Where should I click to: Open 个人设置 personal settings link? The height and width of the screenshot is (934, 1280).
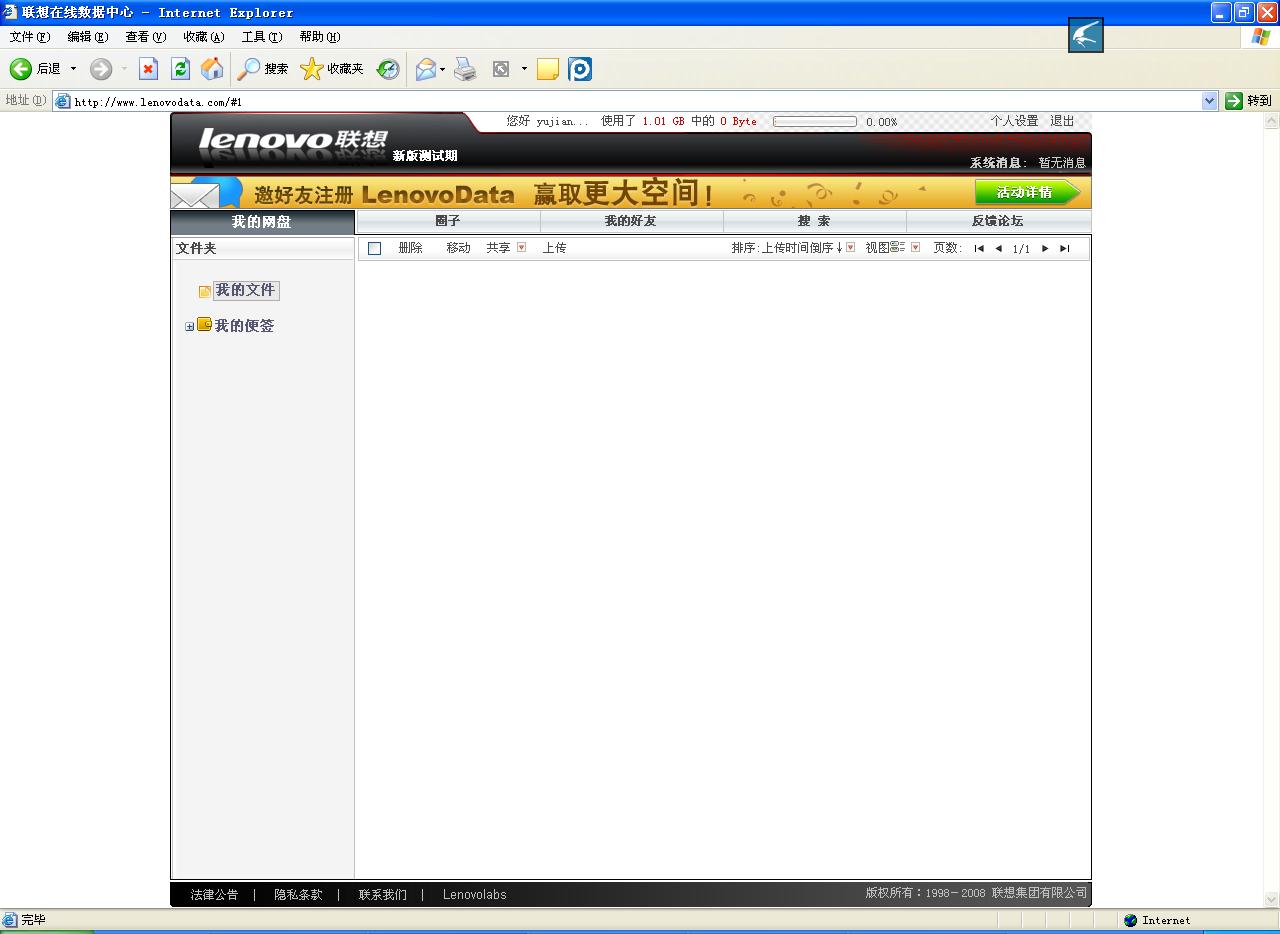point(1014,121)
